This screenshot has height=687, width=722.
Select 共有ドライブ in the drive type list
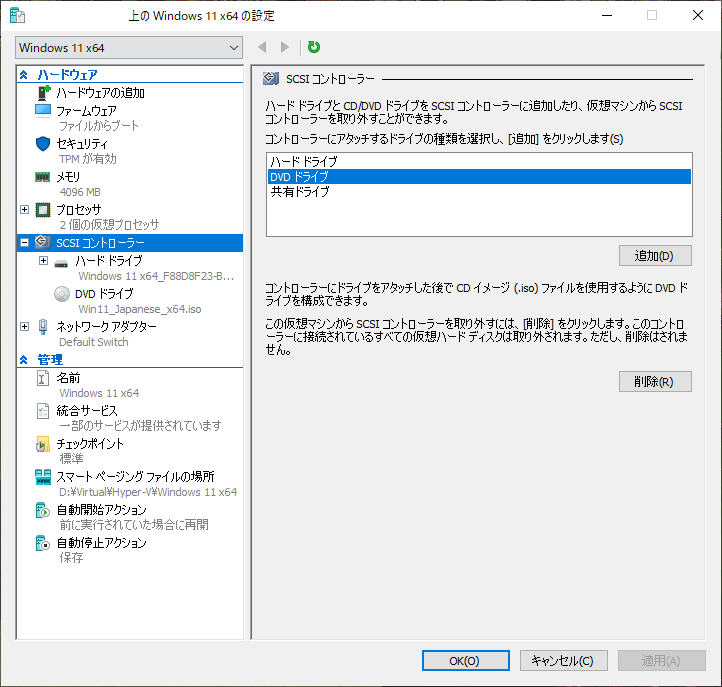tap(479, 192)
